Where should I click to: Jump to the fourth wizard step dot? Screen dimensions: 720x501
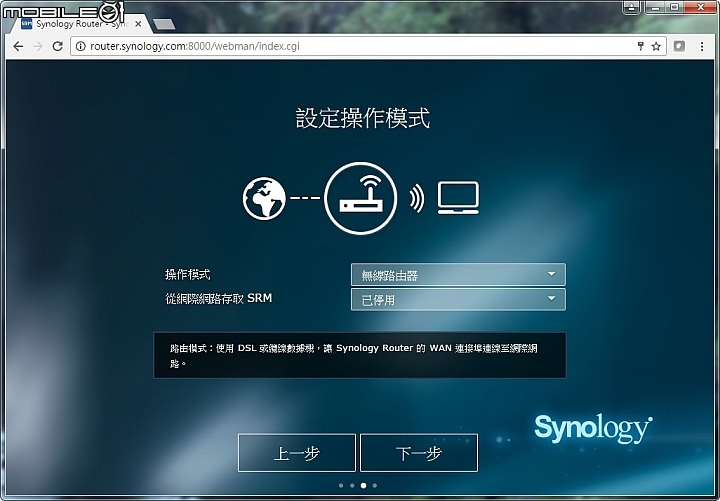[375, 485]
